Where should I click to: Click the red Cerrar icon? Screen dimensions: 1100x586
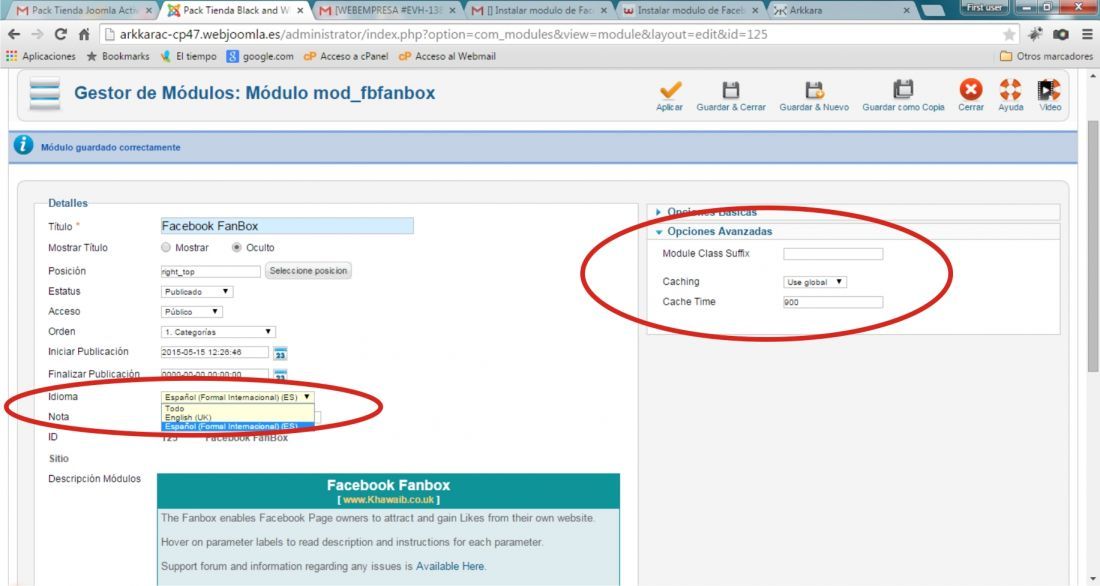point(971,89)
